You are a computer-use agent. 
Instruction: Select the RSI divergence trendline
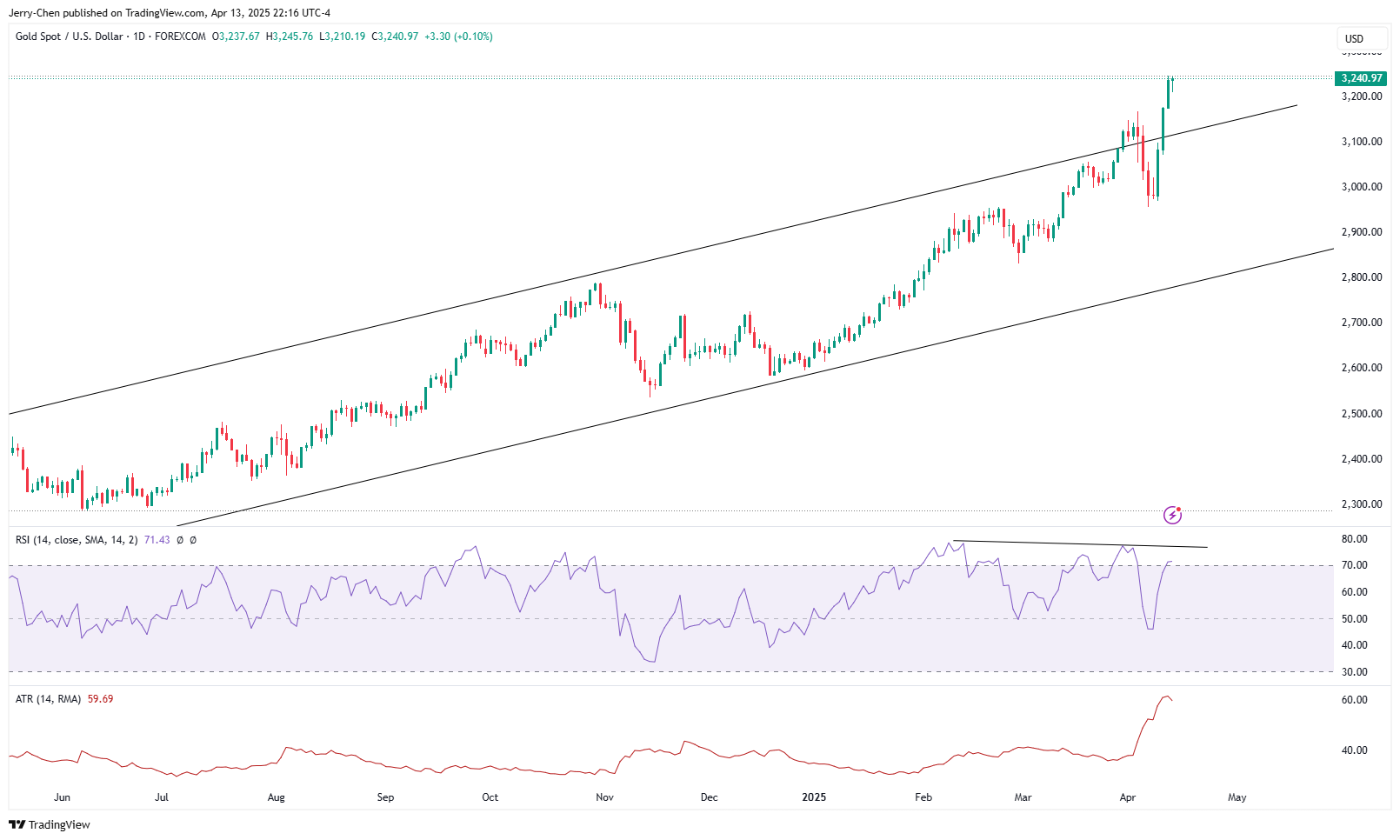1080,544
